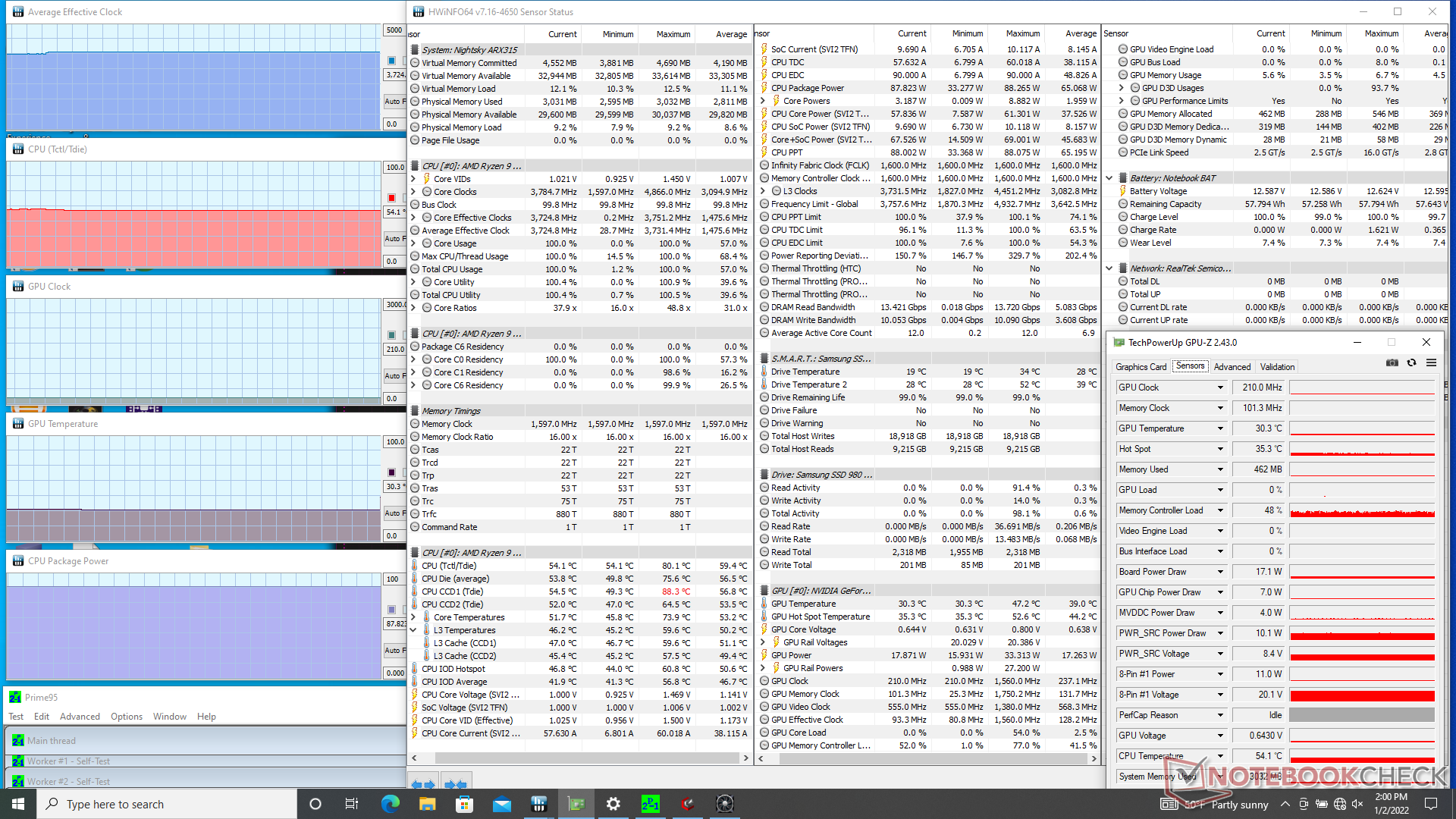Open Prime95 from the taskbar
Screen dimensions: 1456x819
click(650, 804)
